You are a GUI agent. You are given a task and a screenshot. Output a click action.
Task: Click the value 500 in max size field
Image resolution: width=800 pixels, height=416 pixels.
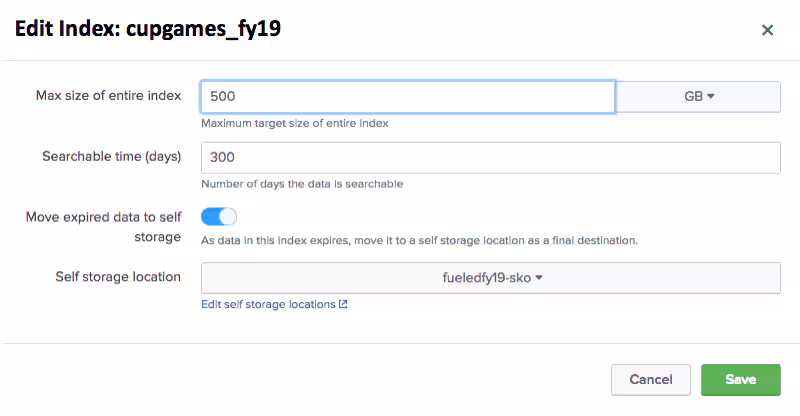point(222,97)
